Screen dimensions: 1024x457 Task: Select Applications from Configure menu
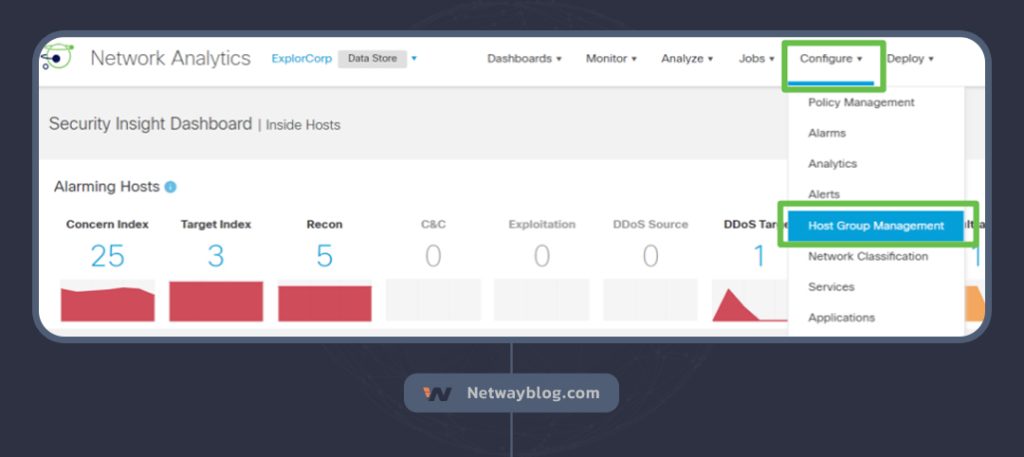[x=841, y=318]
